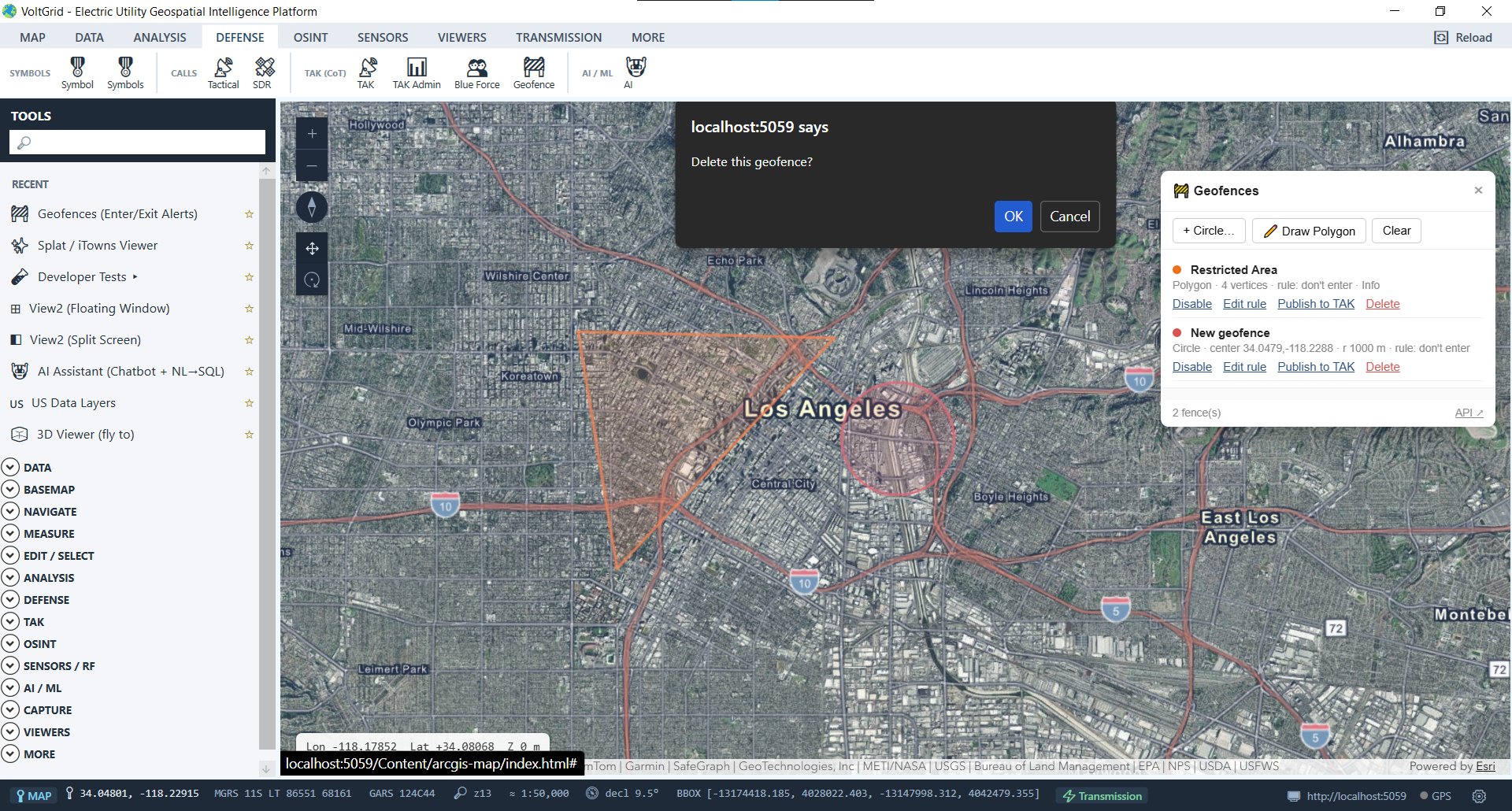Click Clear in Geofences panel

click(1396, 231)
